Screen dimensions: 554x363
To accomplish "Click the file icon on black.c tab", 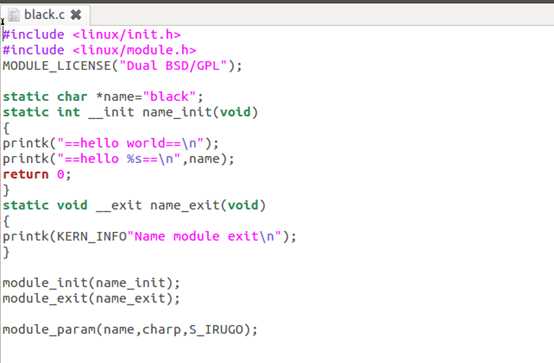I will [14, 15].
